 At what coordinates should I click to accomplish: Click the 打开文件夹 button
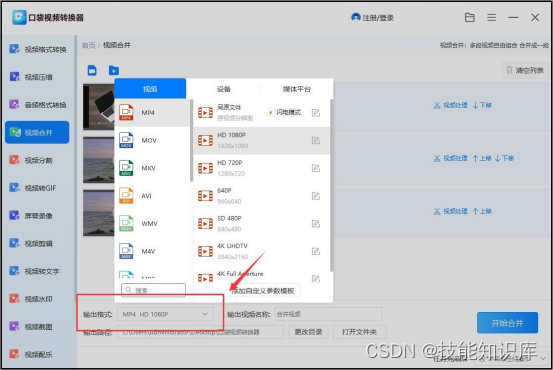(x=359, y=332)
